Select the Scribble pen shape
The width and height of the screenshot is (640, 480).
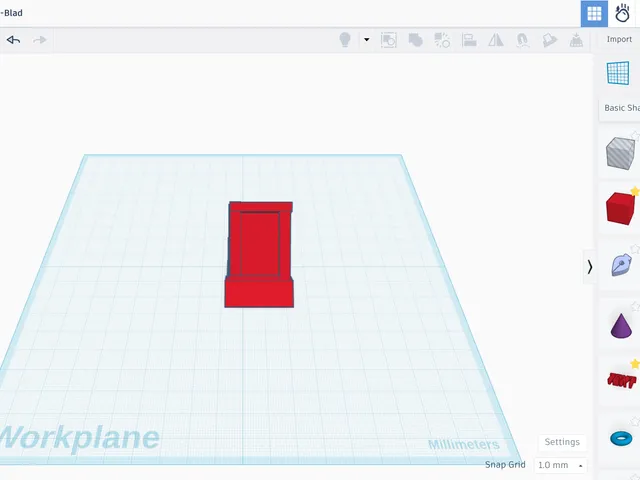coord(621,265)
